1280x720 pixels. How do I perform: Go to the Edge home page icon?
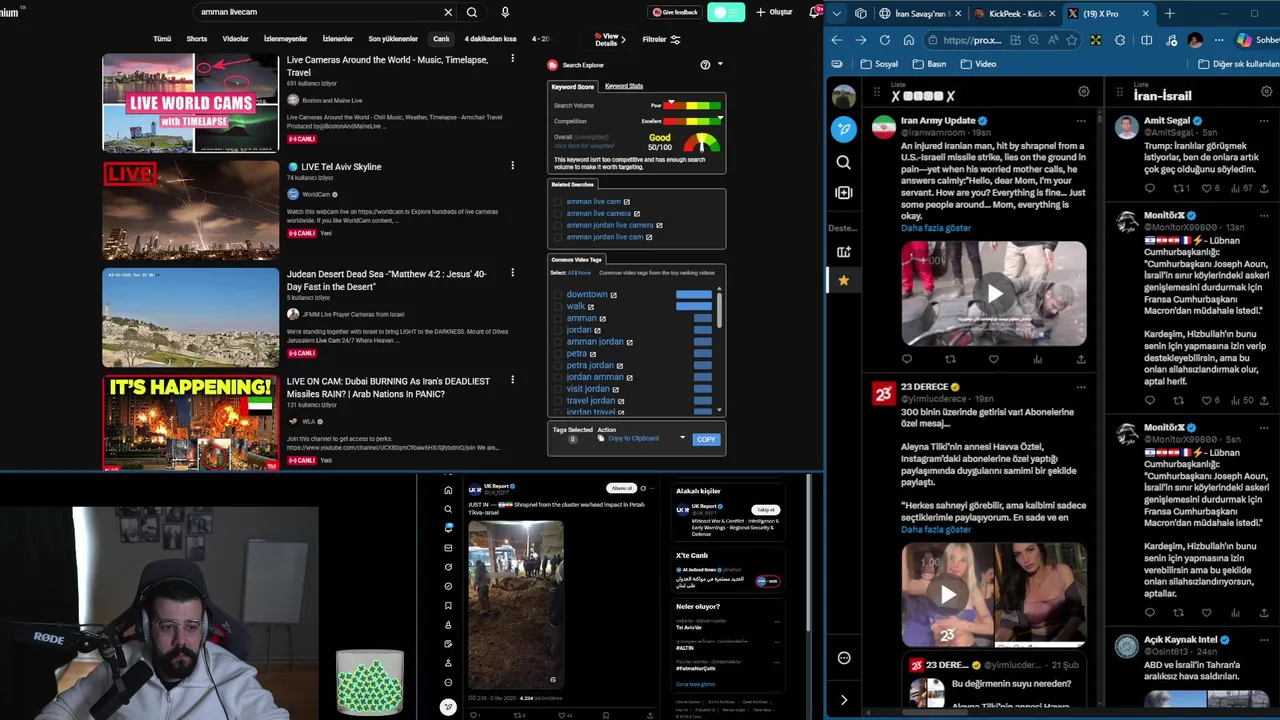(908, 40)
